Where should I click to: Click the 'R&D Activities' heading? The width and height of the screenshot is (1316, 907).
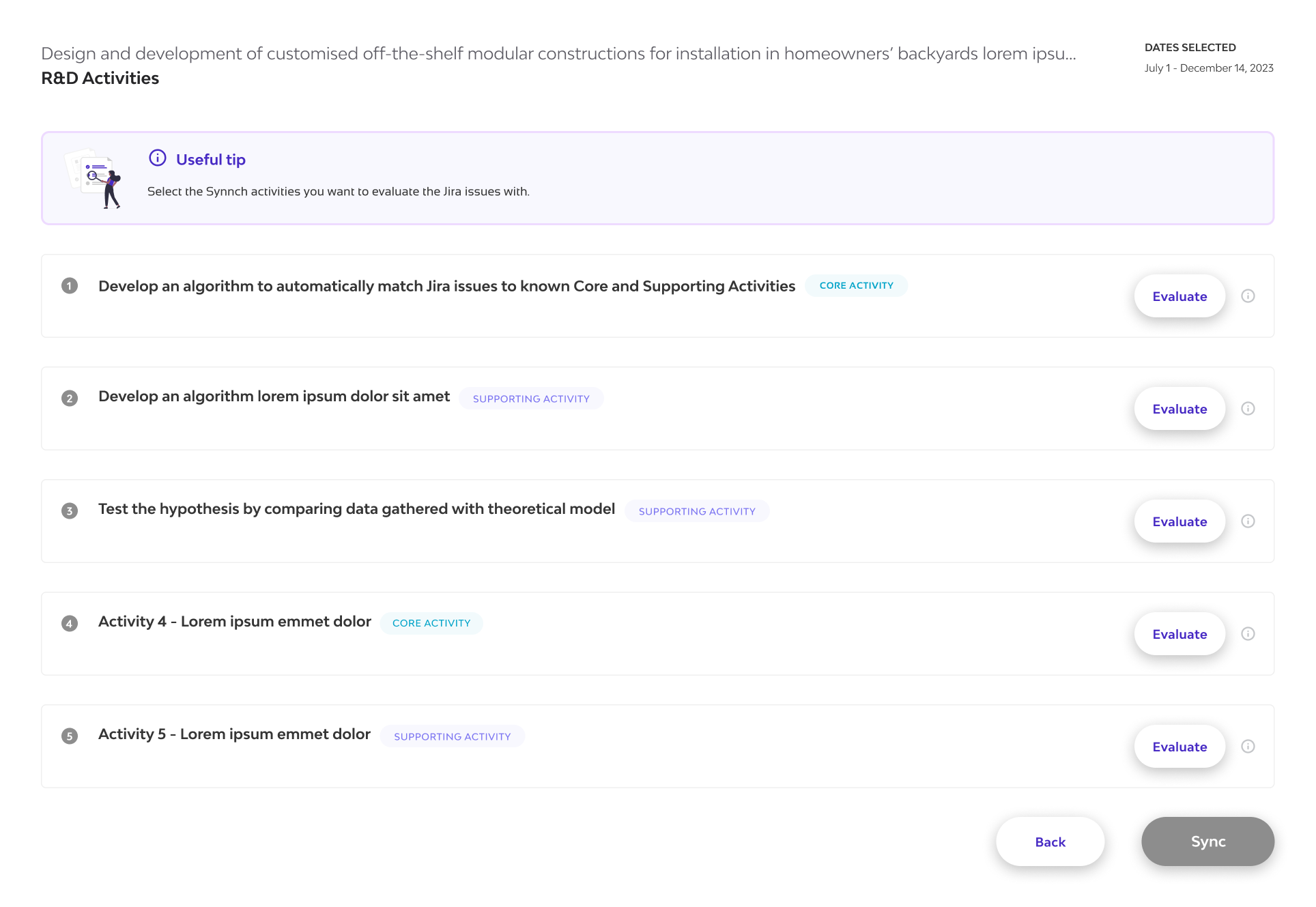point(100,78)
